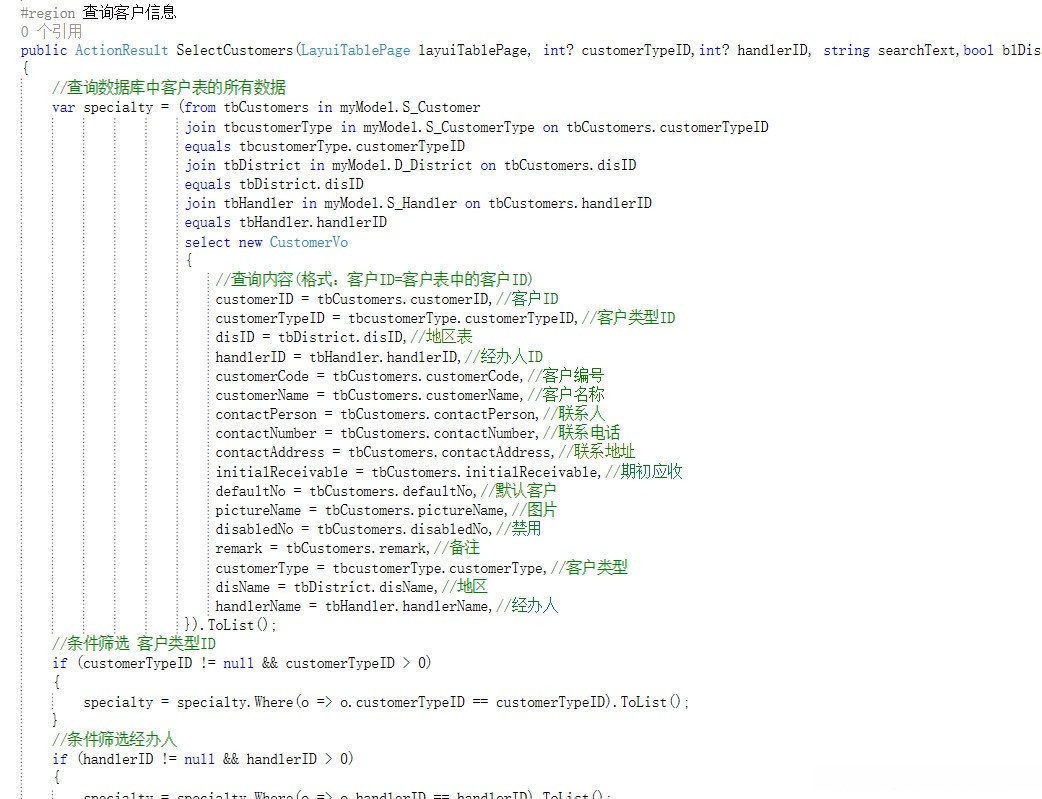Click 'string searchText' parameter
Screen dimensions: 1042x799
point(890,51)
